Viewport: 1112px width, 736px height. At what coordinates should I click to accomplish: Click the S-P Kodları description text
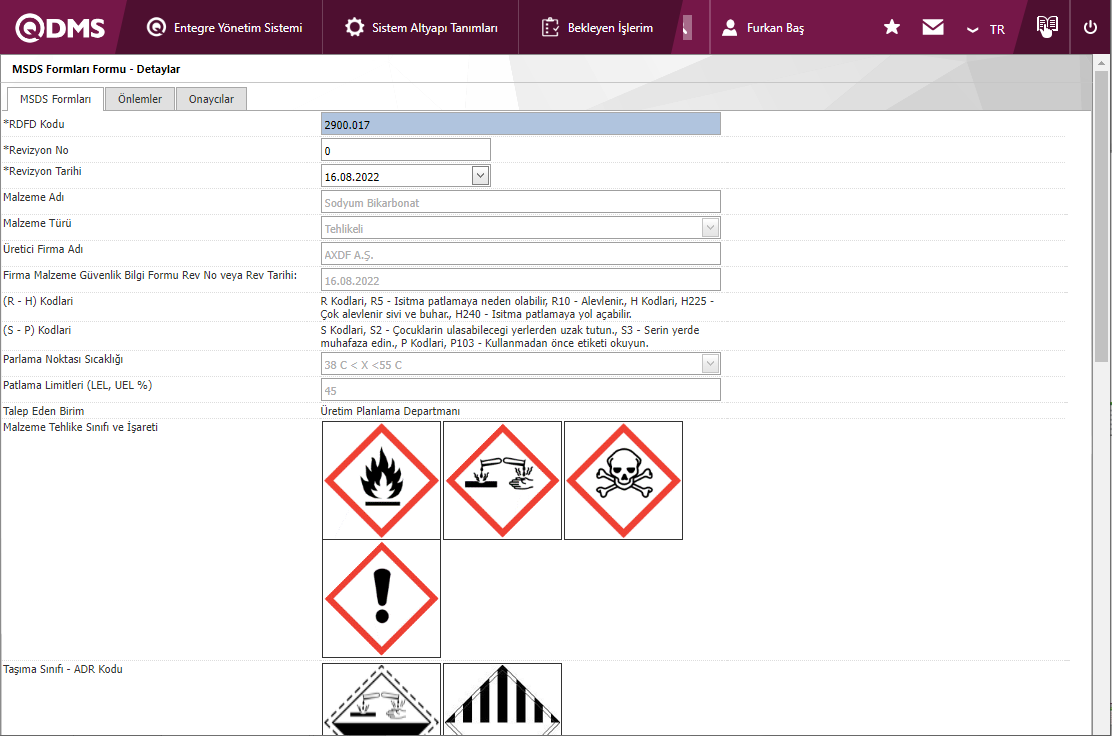tap(510, 337)
